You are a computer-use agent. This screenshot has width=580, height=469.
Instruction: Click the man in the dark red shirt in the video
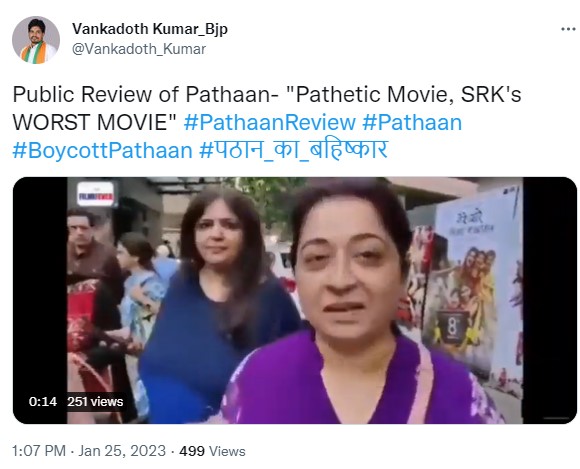coord(91,296)
